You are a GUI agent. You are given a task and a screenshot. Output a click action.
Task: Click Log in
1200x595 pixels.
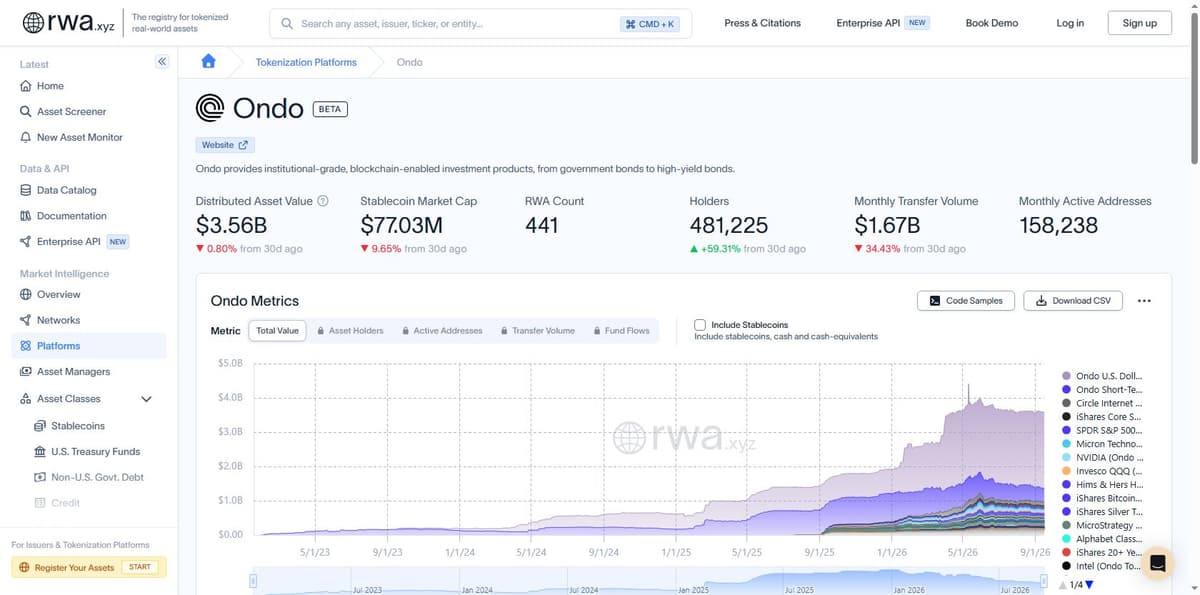point(1070,23)
